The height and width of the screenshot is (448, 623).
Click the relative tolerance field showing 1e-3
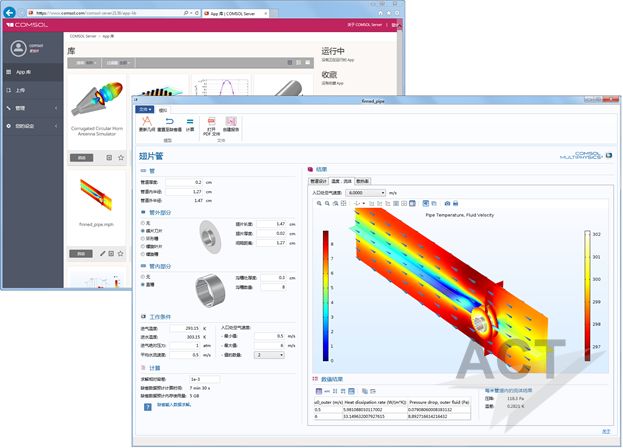(204, 379)
